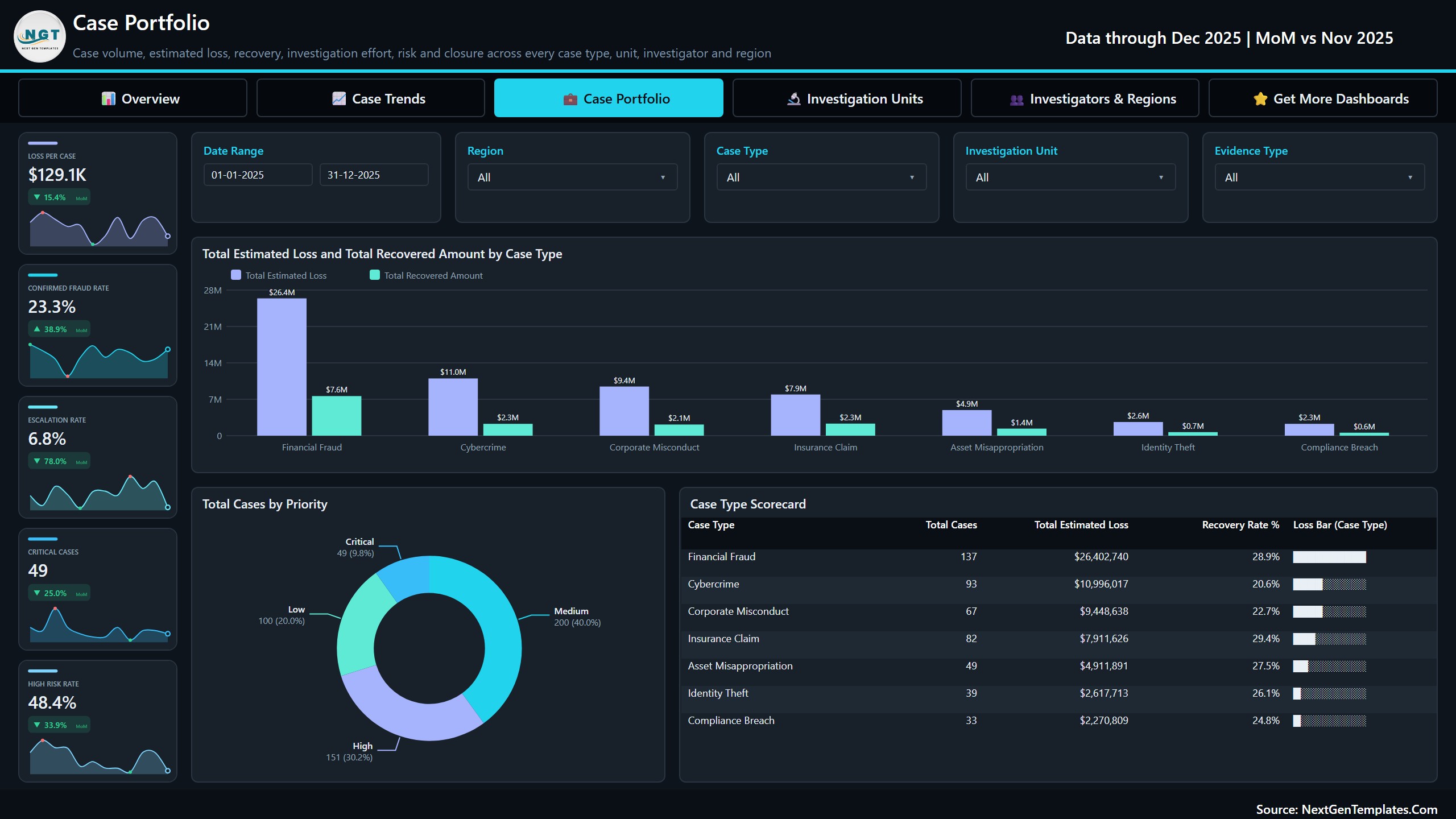
Task: Click Loss Per Case sparkline chart
Action: [99, 229]
